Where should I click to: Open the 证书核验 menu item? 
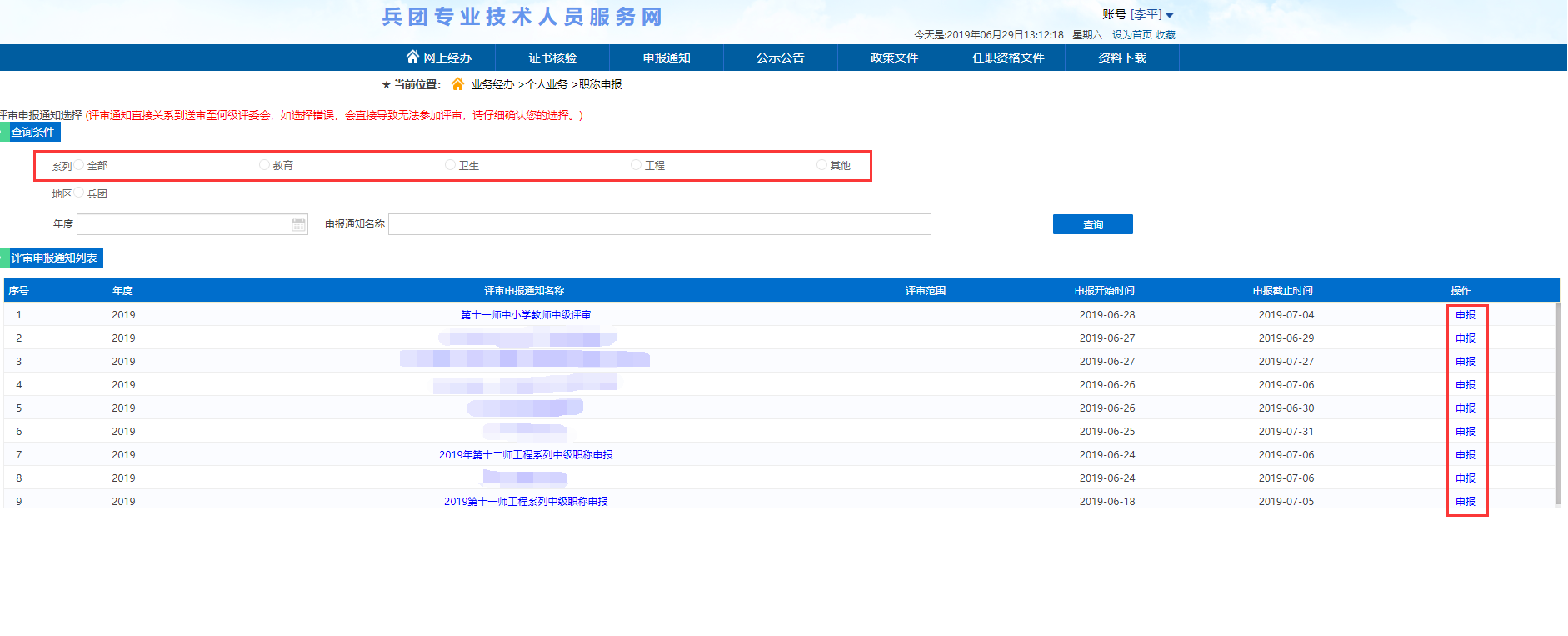pos(552,58)
